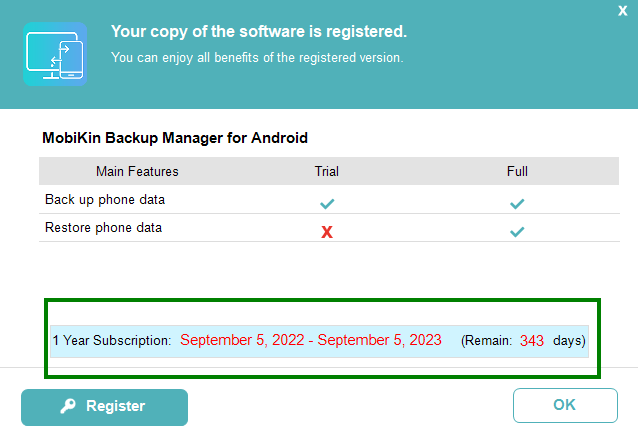638x438 pixels.
Task: Click the Full column header
Action: [x=517, y=171]
